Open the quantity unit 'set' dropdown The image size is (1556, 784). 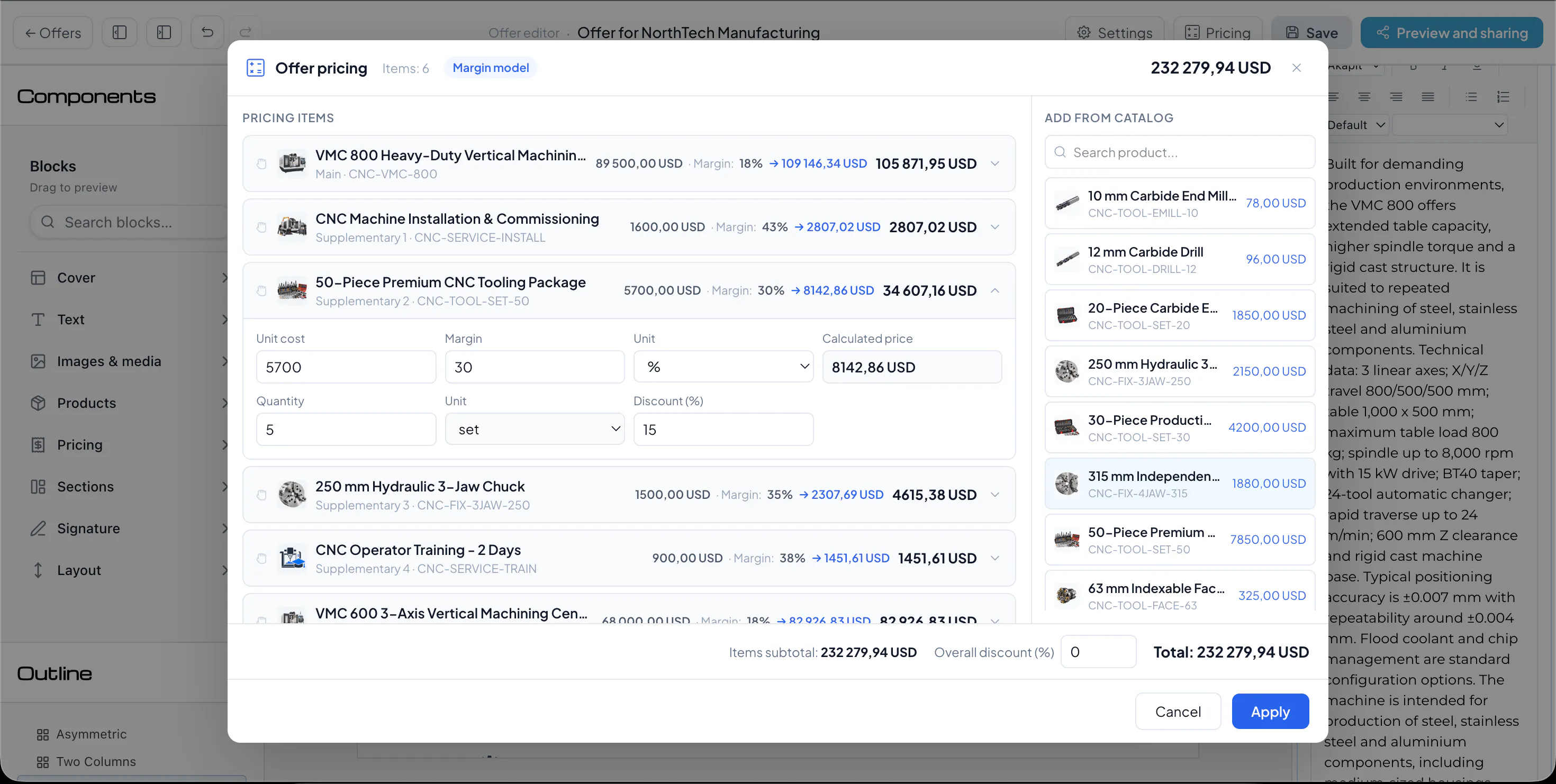(x=535, y=430)
